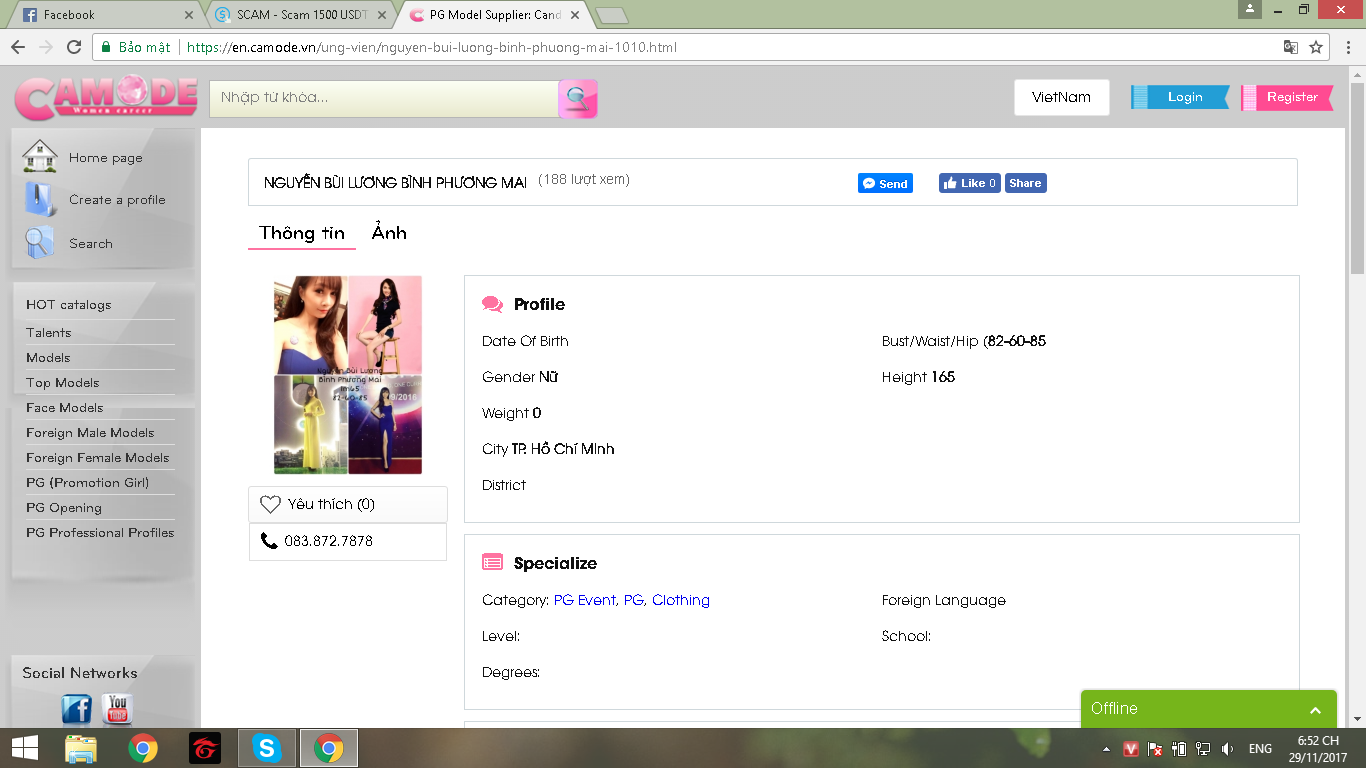
Task: Click the Facebook Share button
Action: tap(1025, 183)
